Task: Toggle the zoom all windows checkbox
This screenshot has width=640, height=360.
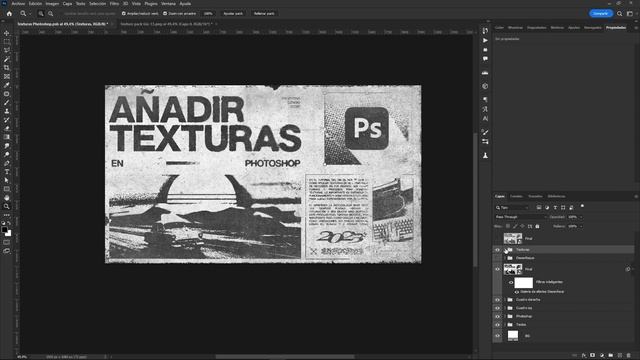Action: [165, 13]
